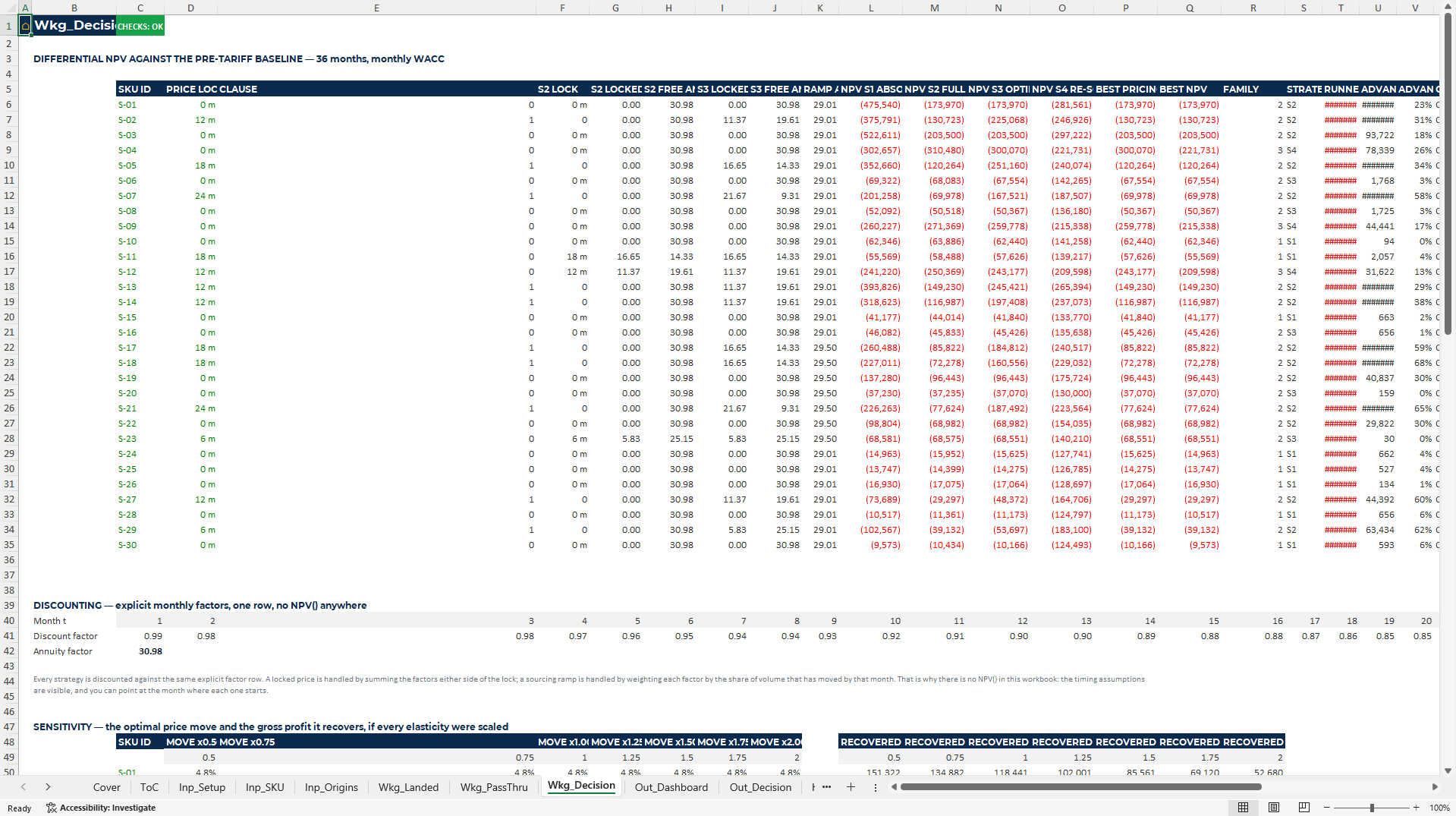The image size is (1456, 816).
Task: Select column L header
Action: tap(870, 8)
